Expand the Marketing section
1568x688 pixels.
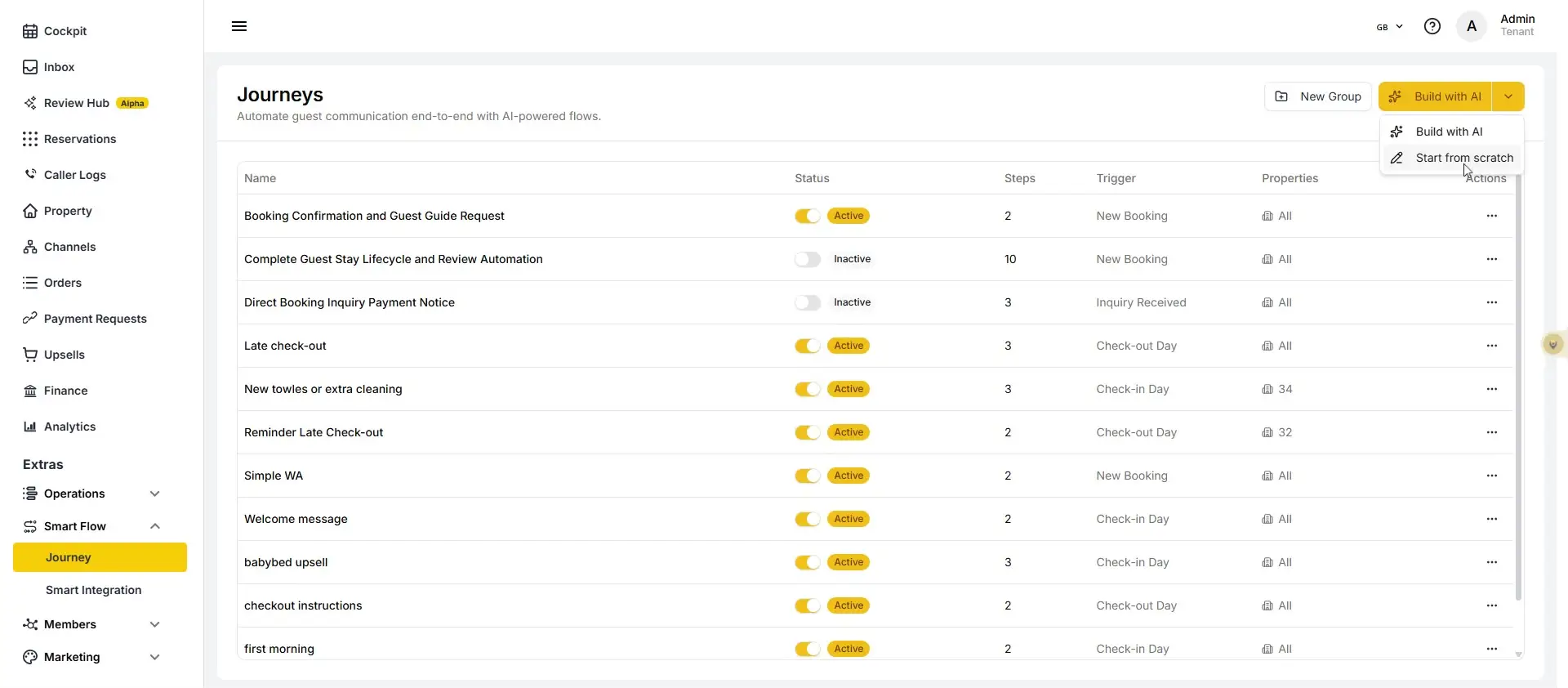coord(91,657)
